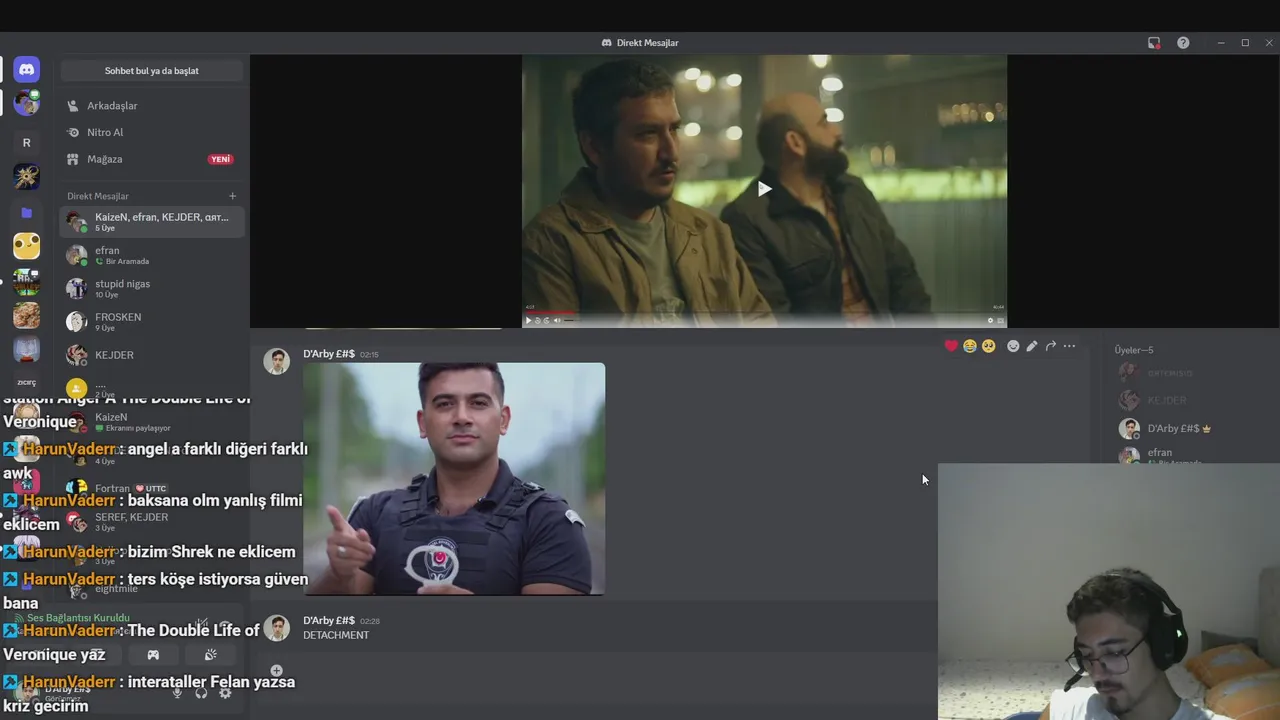The width and height of the screenshot is (1280, 720).
Task: Open the Mağaza shop page
Action: [152, 159]
